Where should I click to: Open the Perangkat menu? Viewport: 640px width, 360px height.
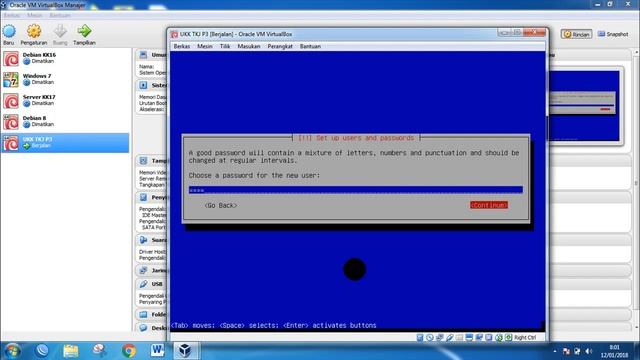[x=280, y=47]
